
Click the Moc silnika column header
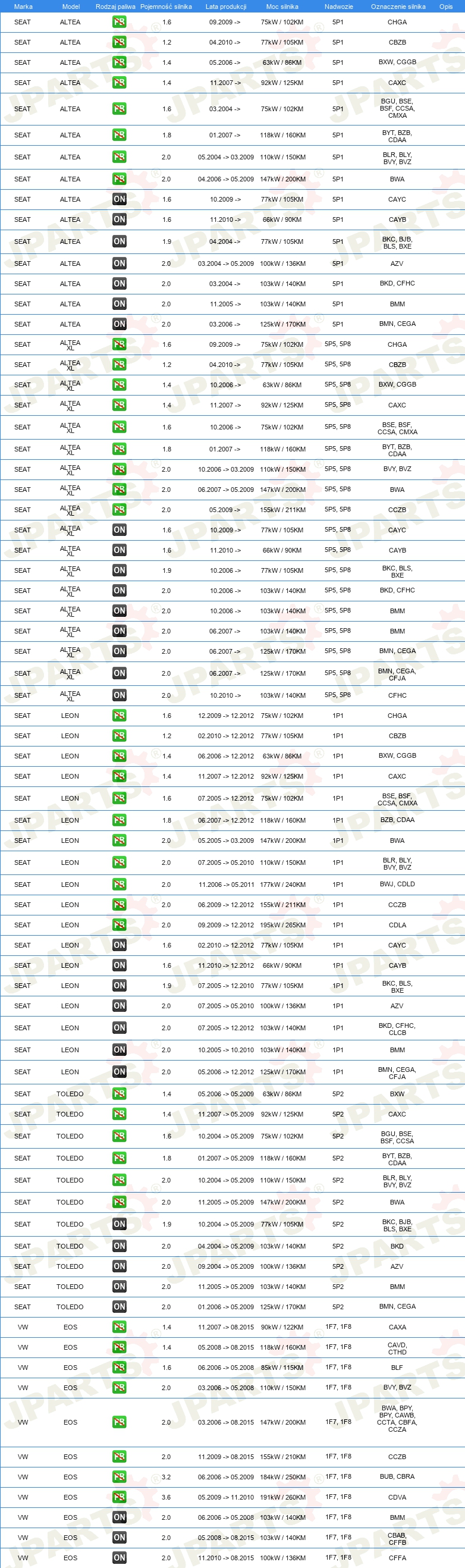282,7
